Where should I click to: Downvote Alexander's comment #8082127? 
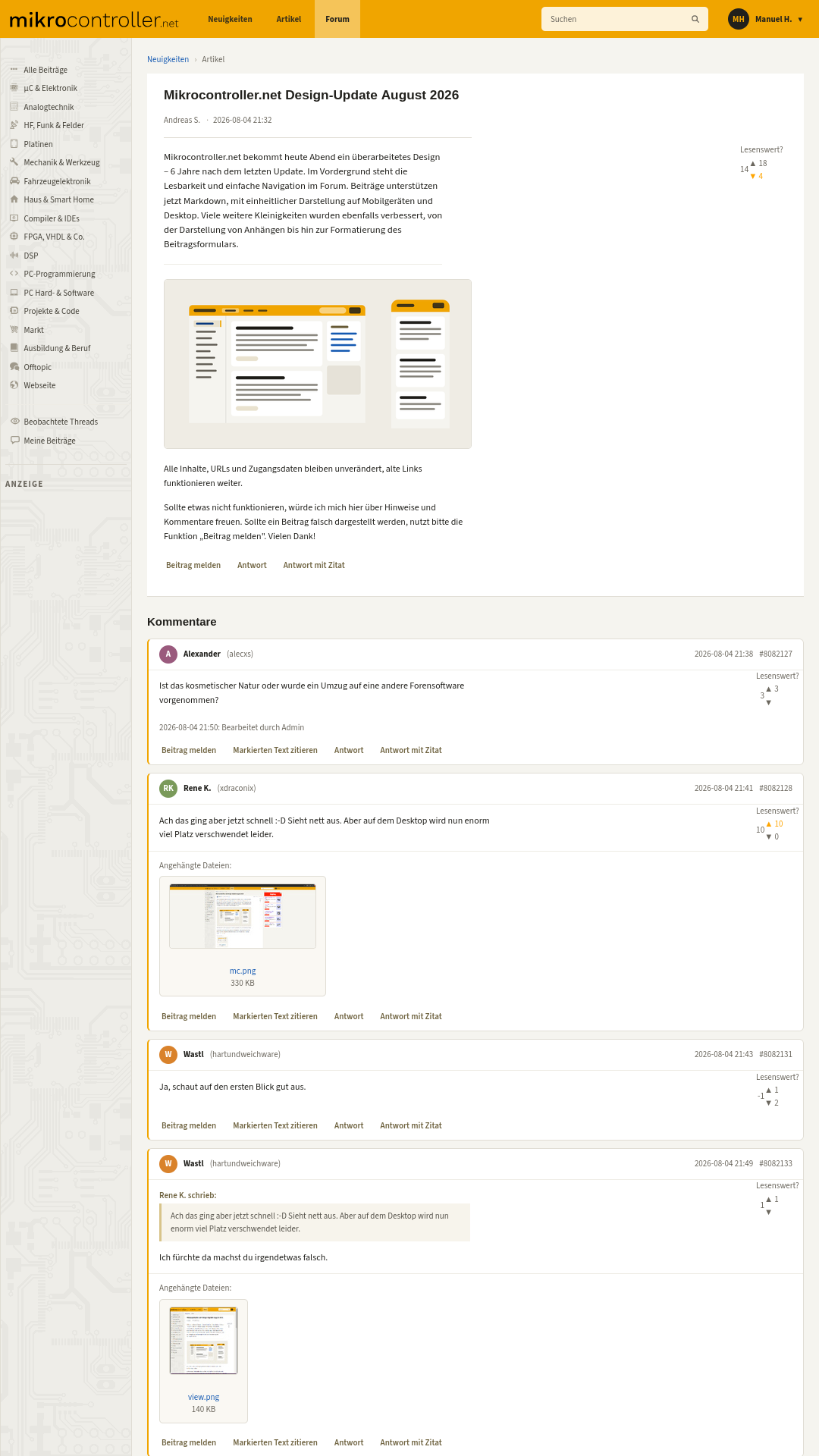tap(769, 702)
